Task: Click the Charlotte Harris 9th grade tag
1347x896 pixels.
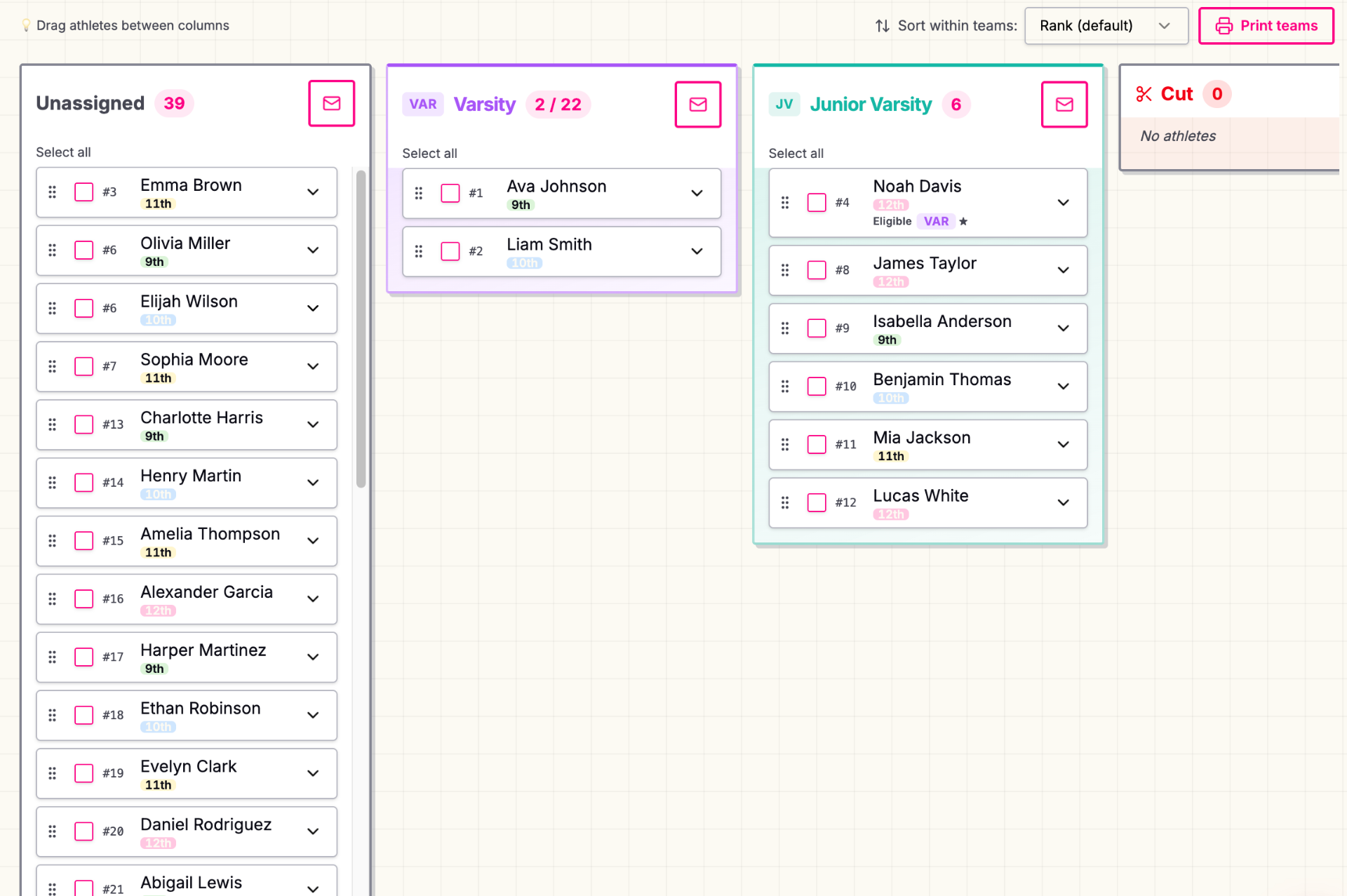Action: tap(154, 436)
